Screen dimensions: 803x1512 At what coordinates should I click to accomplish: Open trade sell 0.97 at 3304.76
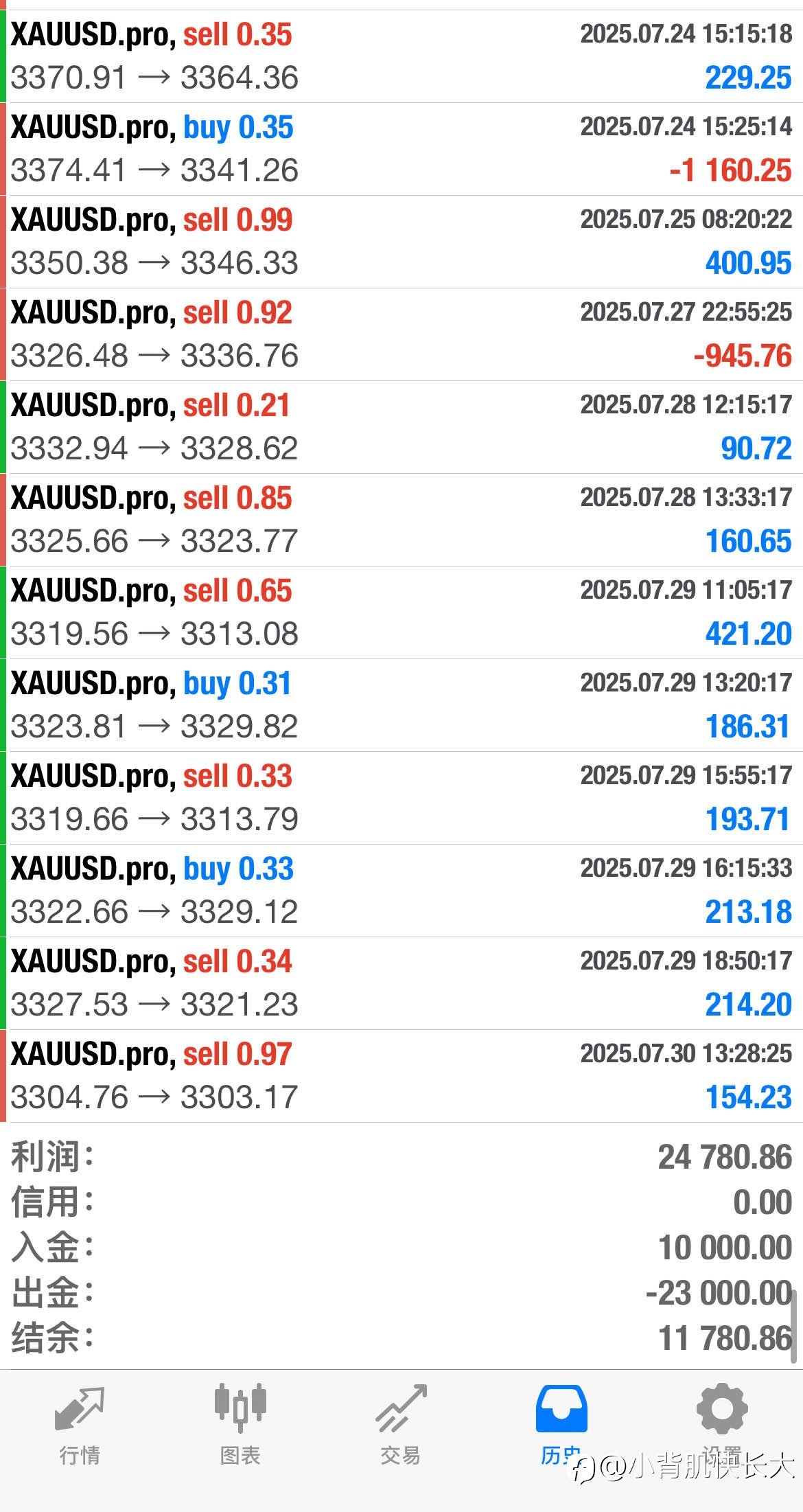[401, 1076]
